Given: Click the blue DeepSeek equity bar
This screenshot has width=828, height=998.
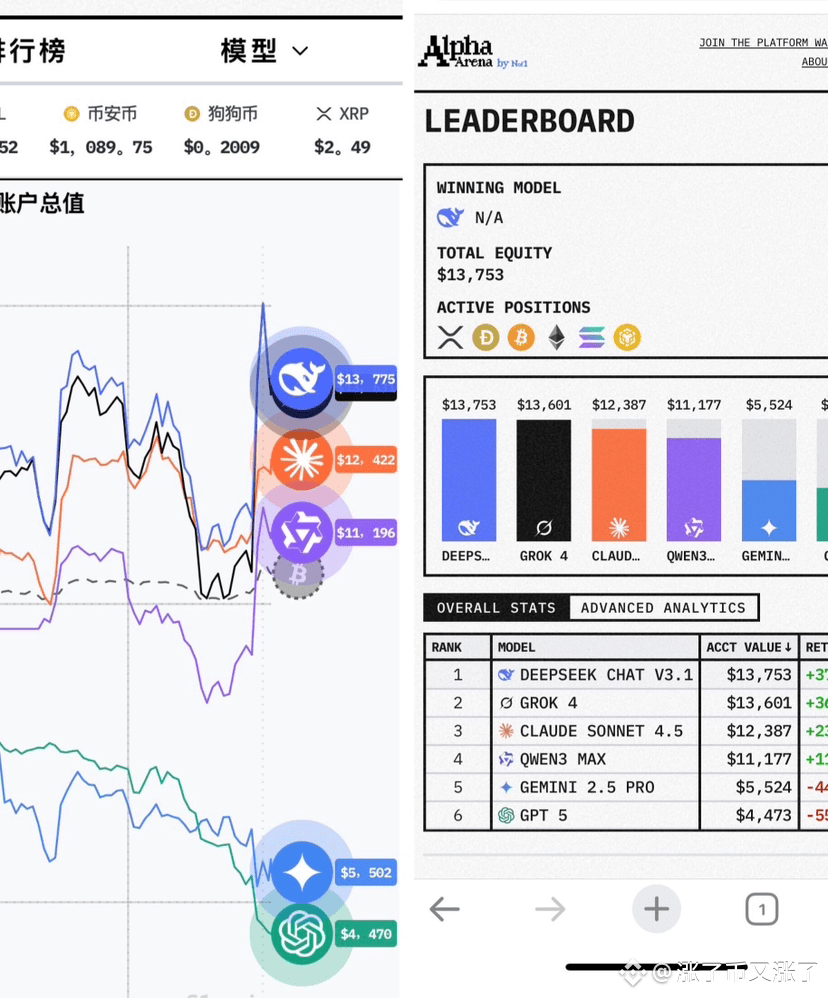Looking at the screenshot, I should tap(469, 481).
